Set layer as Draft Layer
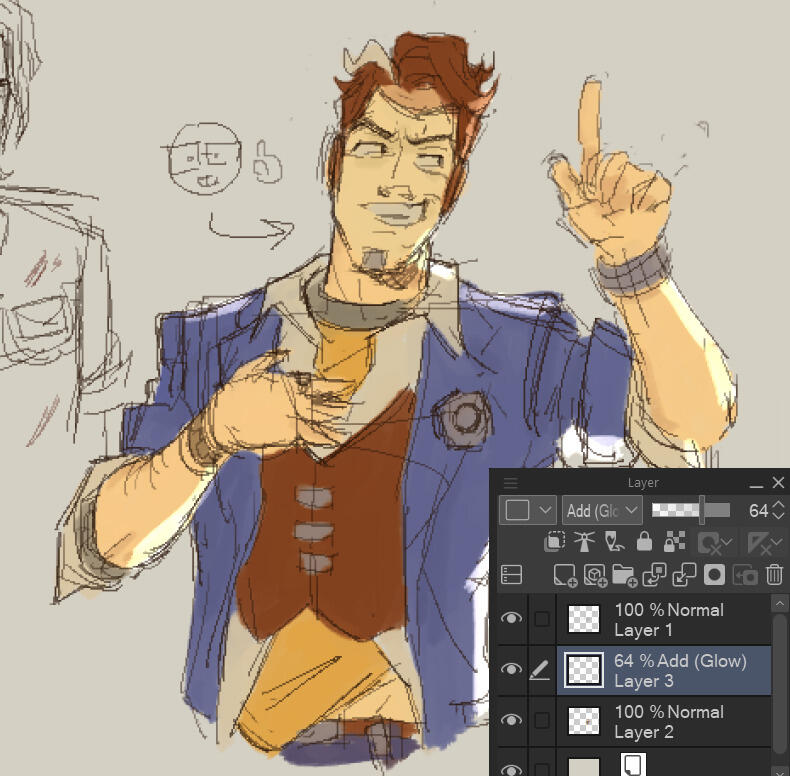790x776 pixels. tap(615, 542)
